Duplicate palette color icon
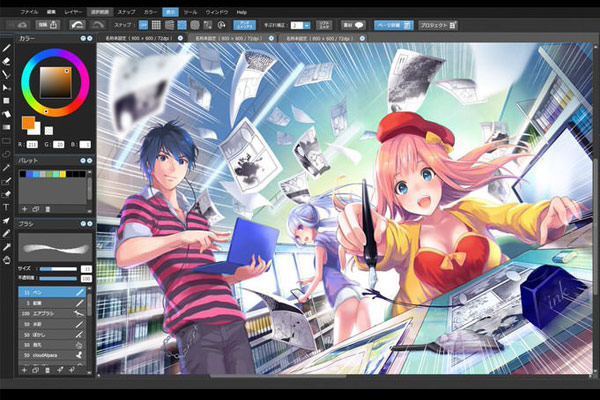This screenshot has height=400, width=600. pos(36,209)
